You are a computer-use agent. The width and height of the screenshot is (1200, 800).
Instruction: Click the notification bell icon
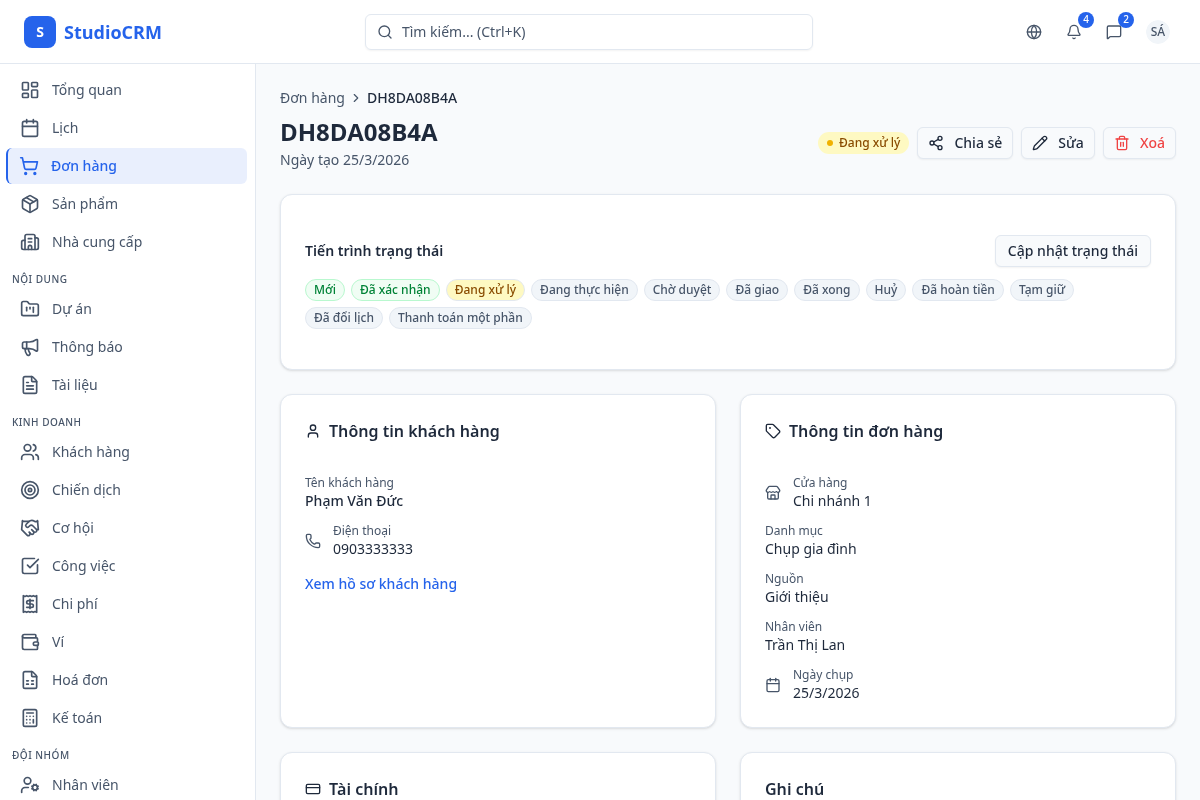(1074, 32)
